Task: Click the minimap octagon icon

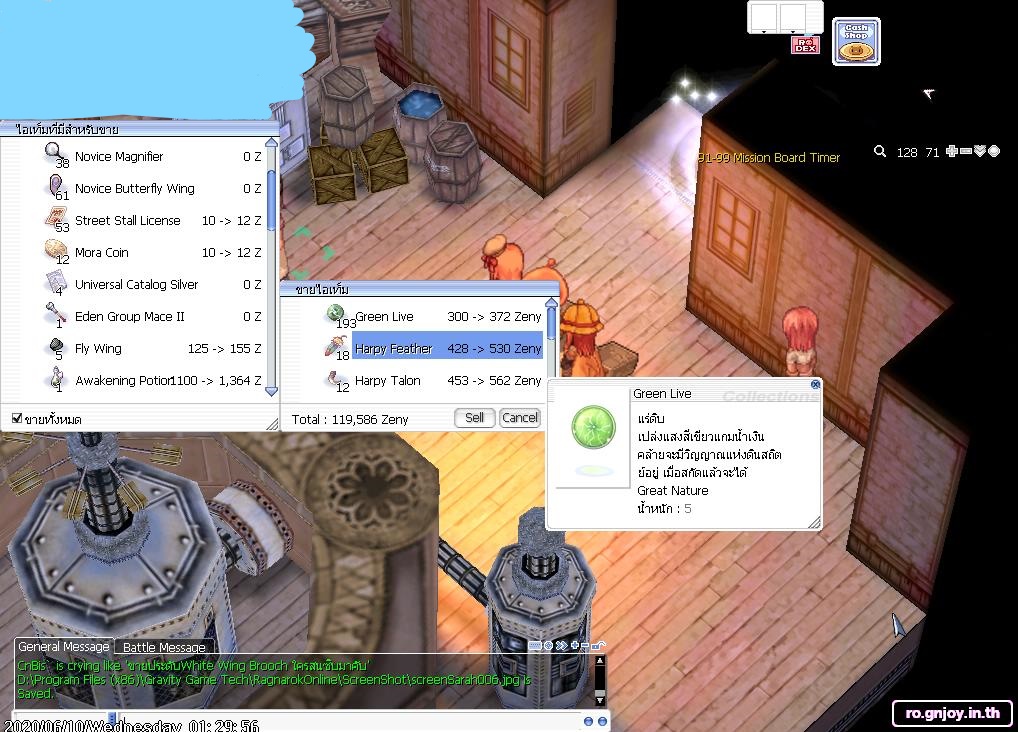Action: tap(993, 151)
